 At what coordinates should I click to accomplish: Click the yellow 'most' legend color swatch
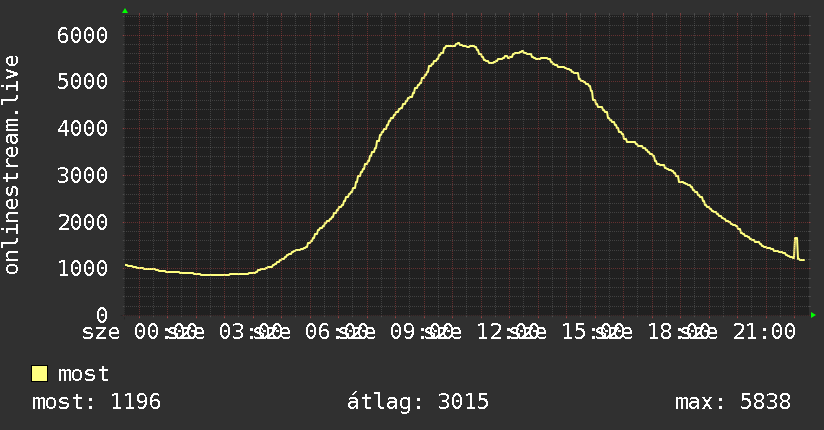click(x=39, y=373)
